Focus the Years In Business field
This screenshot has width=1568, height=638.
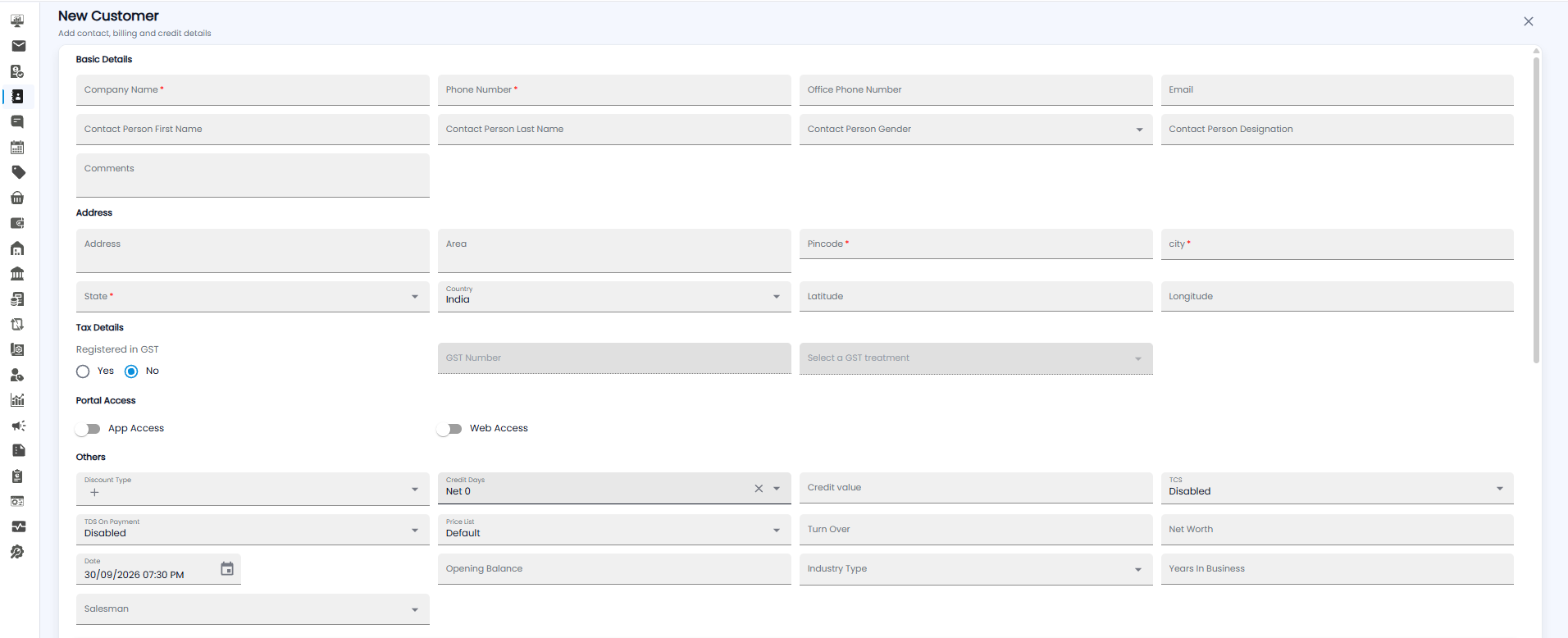coord(1338,569)
